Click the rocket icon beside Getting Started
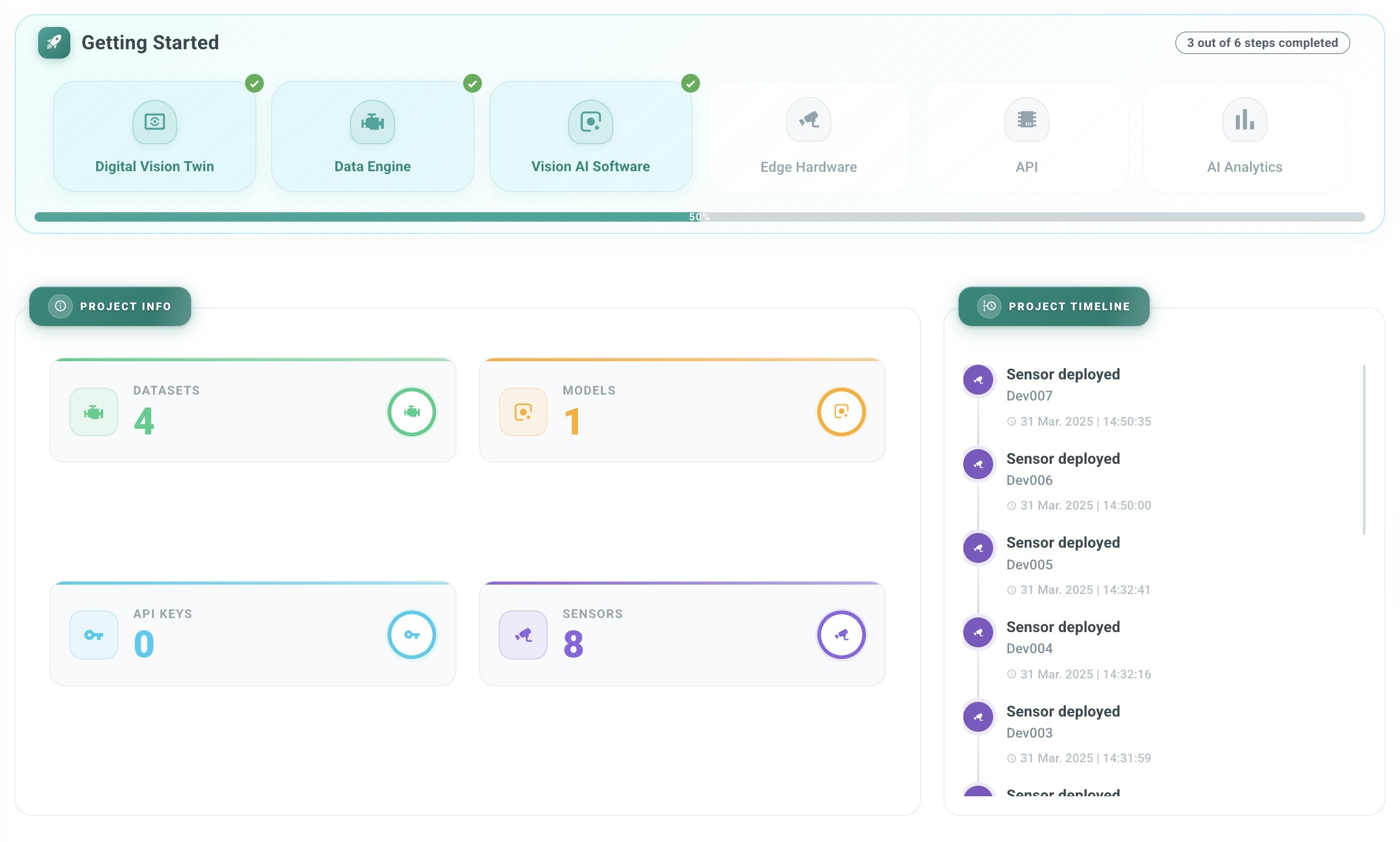 point(54,43)
